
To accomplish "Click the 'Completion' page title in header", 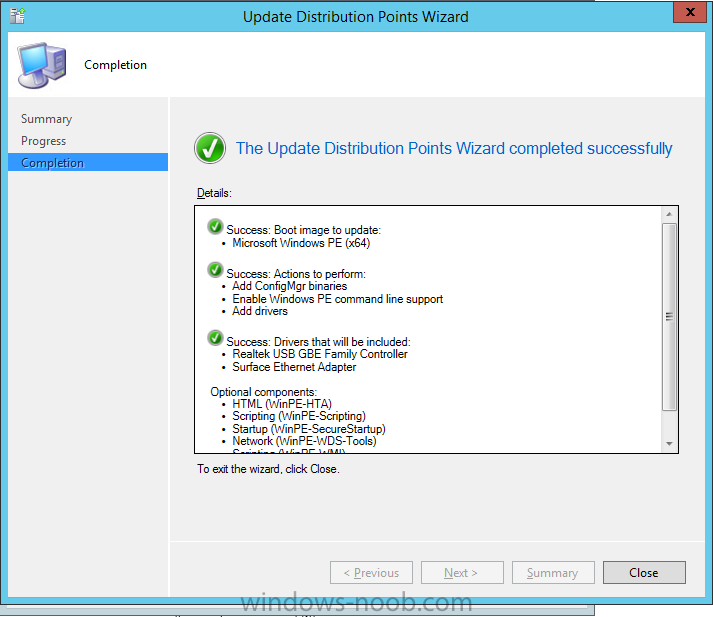I will [x=115, y=65].
